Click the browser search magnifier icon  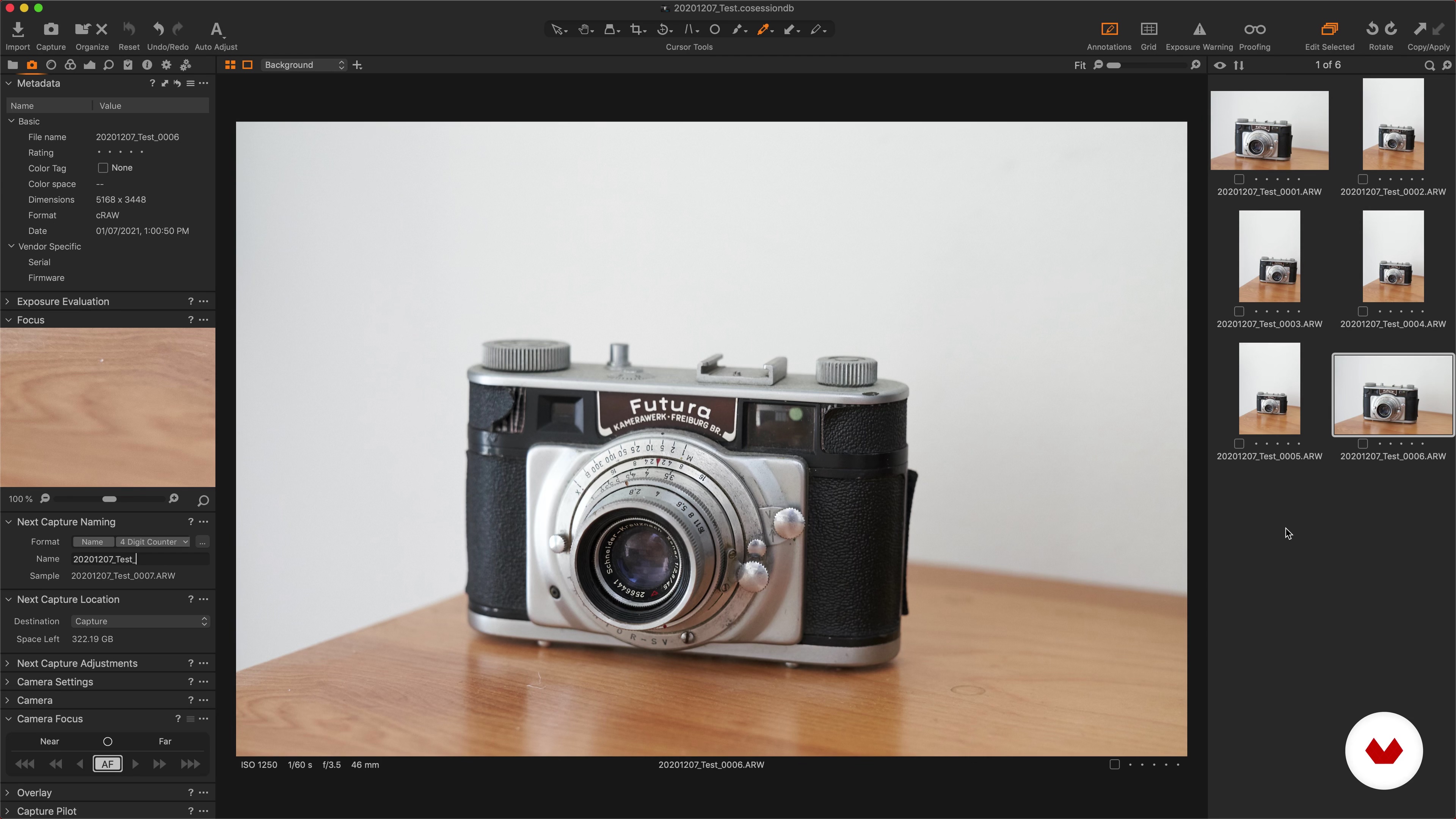[1429, 66]
